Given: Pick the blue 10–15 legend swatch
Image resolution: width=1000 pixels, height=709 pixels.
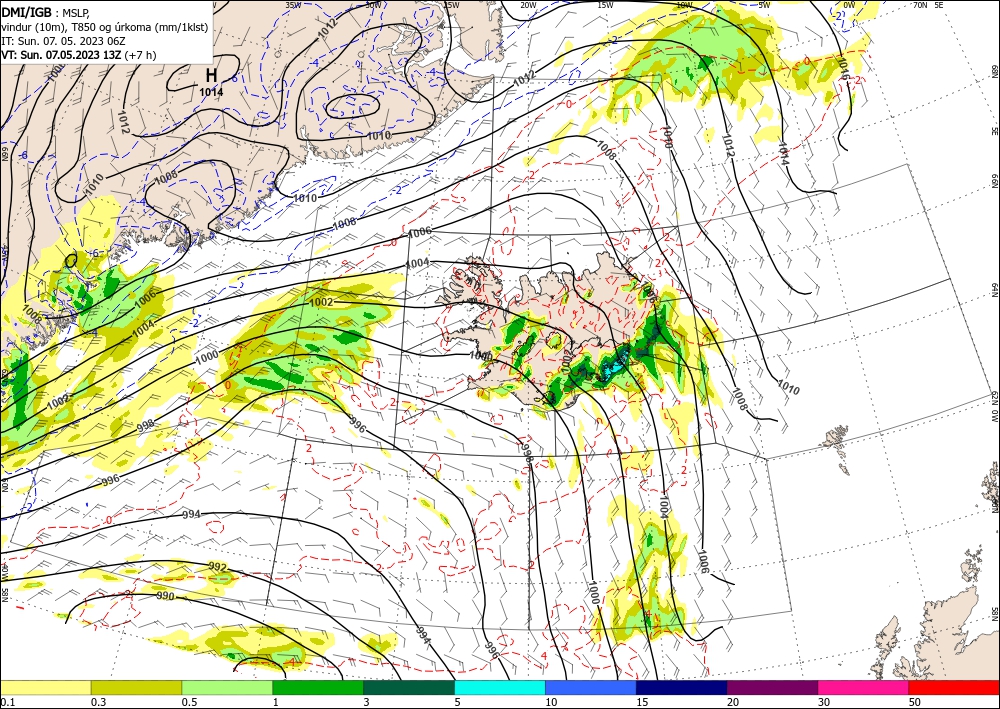Looking at the screenshot, I should [591, 687].
